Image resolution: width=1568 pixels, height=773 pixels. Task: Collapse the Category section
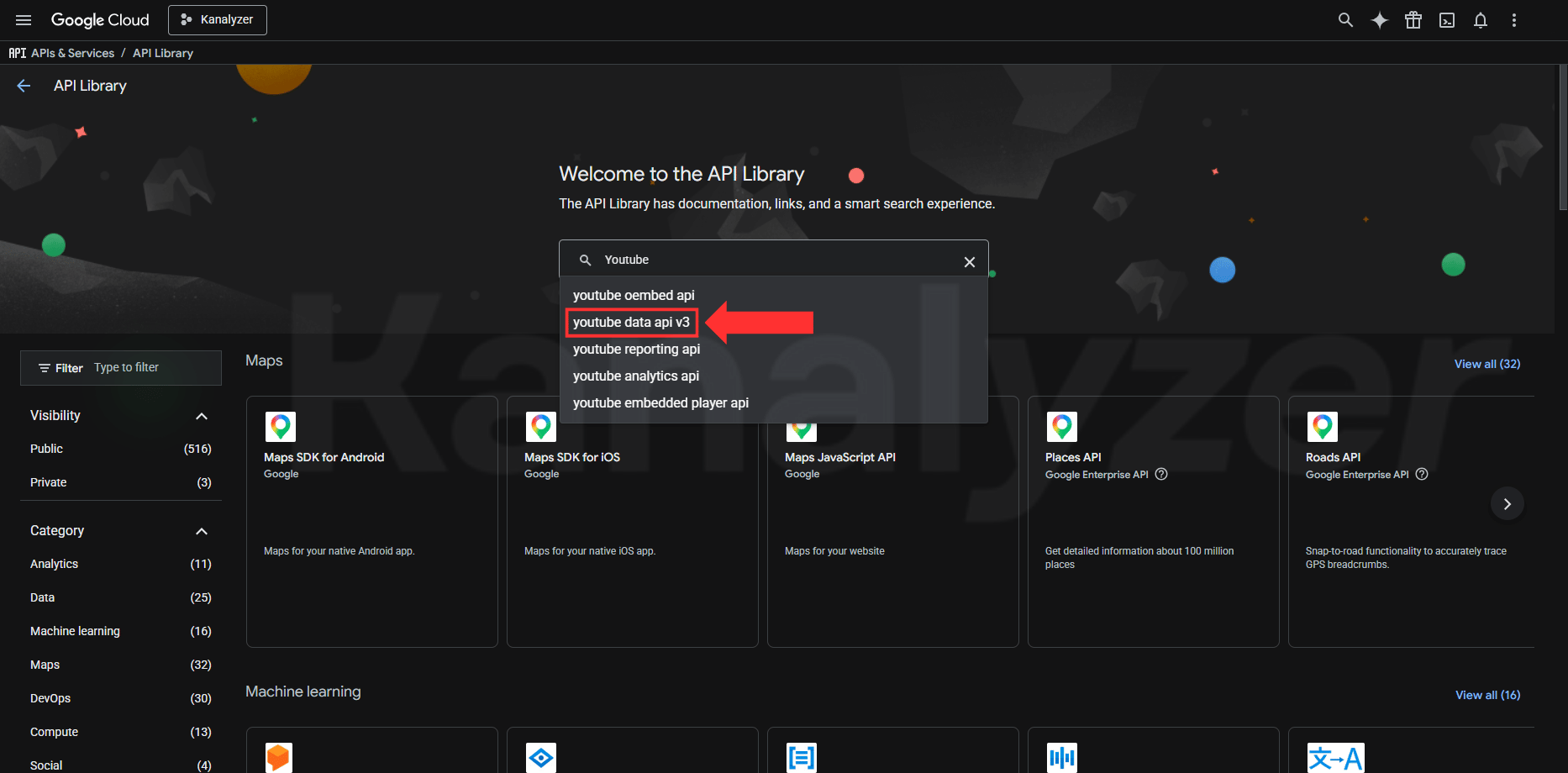pyautogui.click(x=202, y=531)
